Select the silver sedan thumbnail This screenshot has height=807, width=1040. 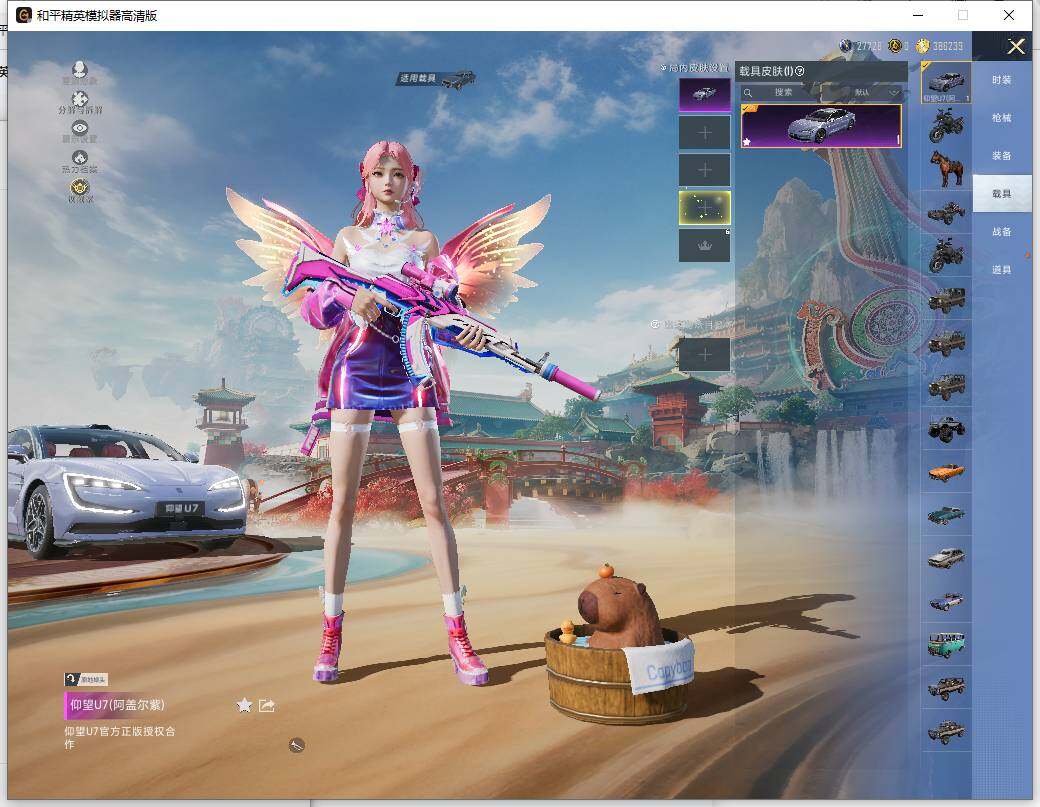pos(946,558)
